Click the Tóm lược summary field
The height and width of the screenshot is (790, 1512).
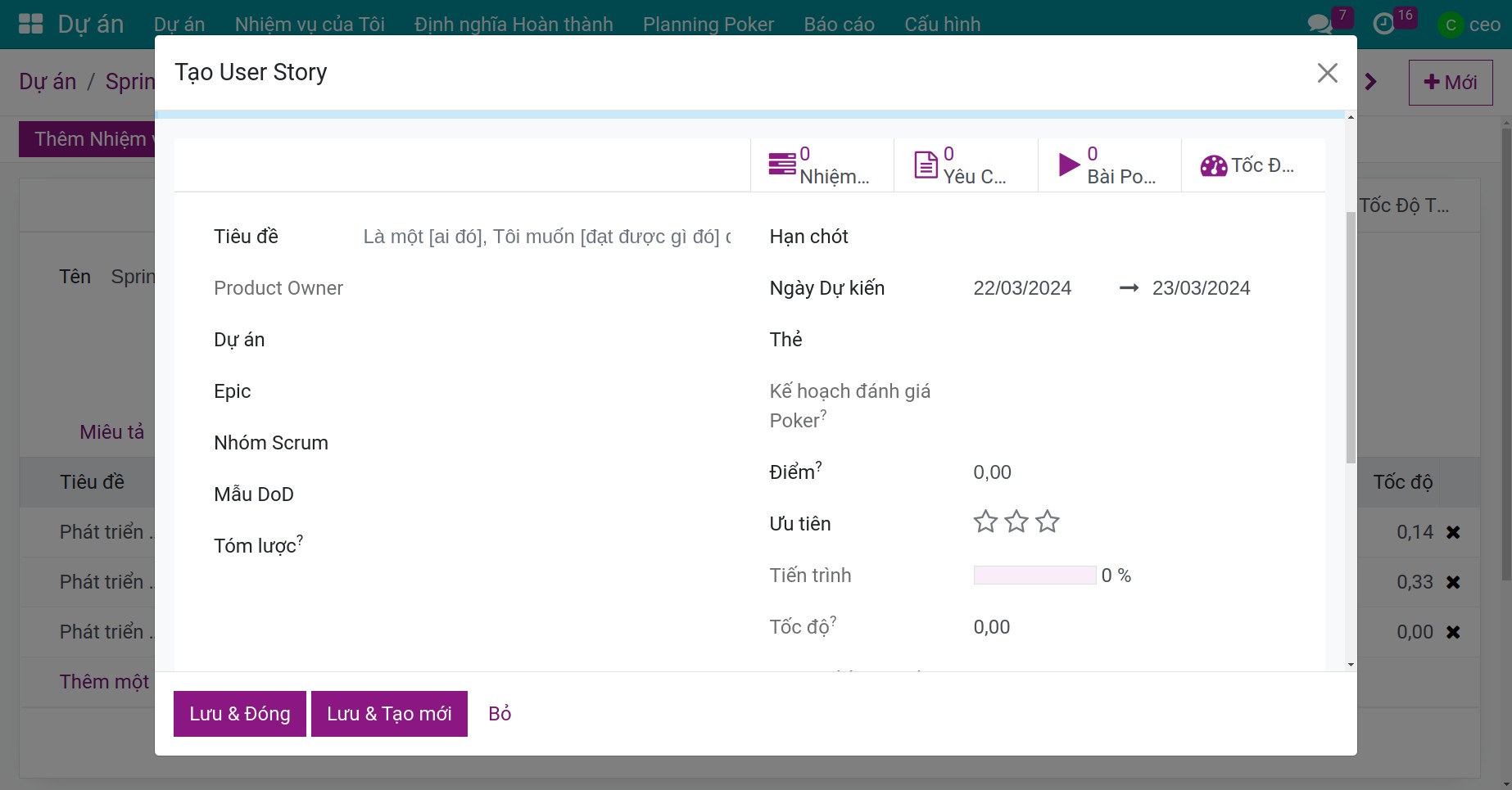[547, 546]
